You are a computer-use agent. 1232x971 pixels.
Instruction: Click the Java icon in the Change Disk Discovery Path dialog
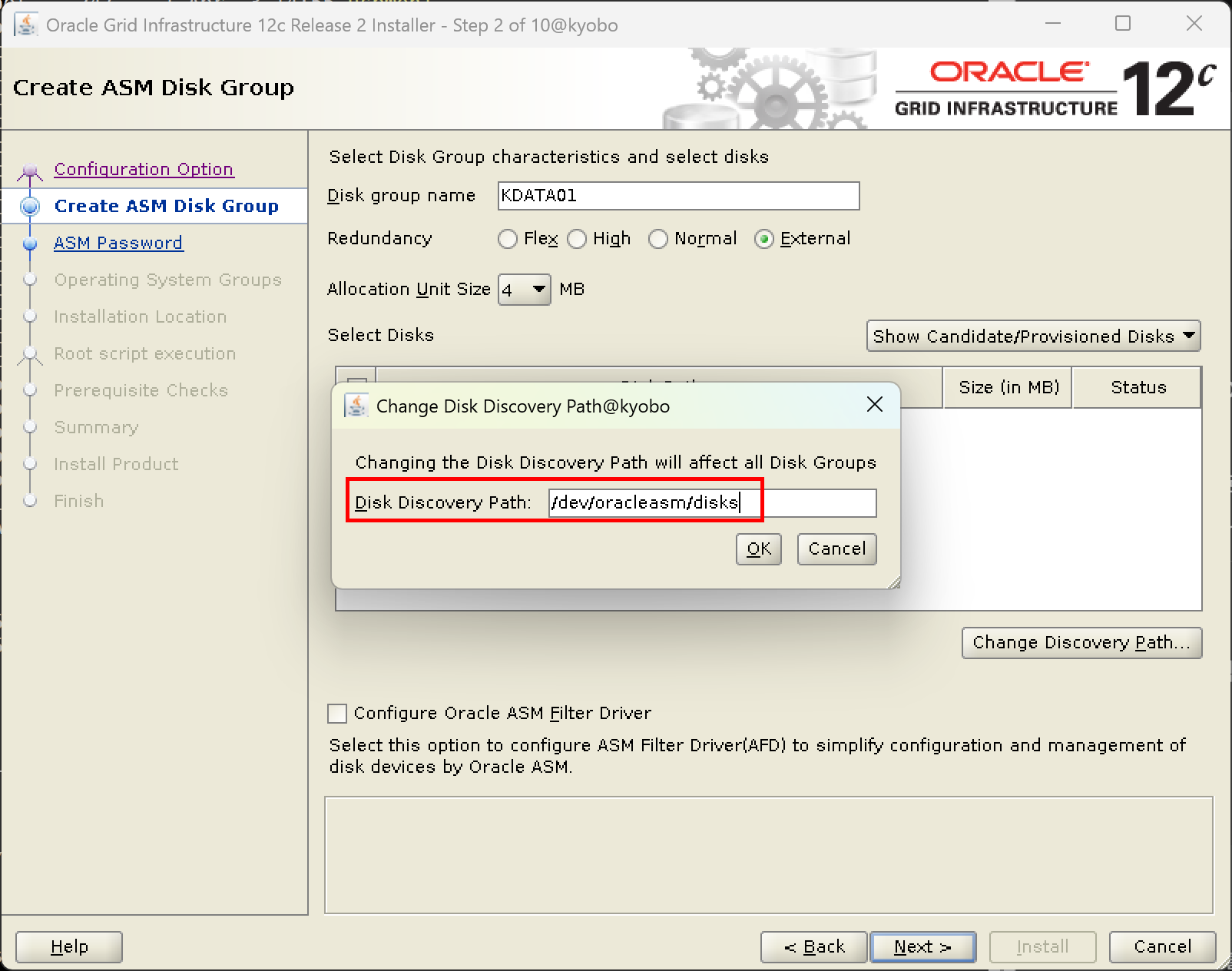(x=356, y=406)
